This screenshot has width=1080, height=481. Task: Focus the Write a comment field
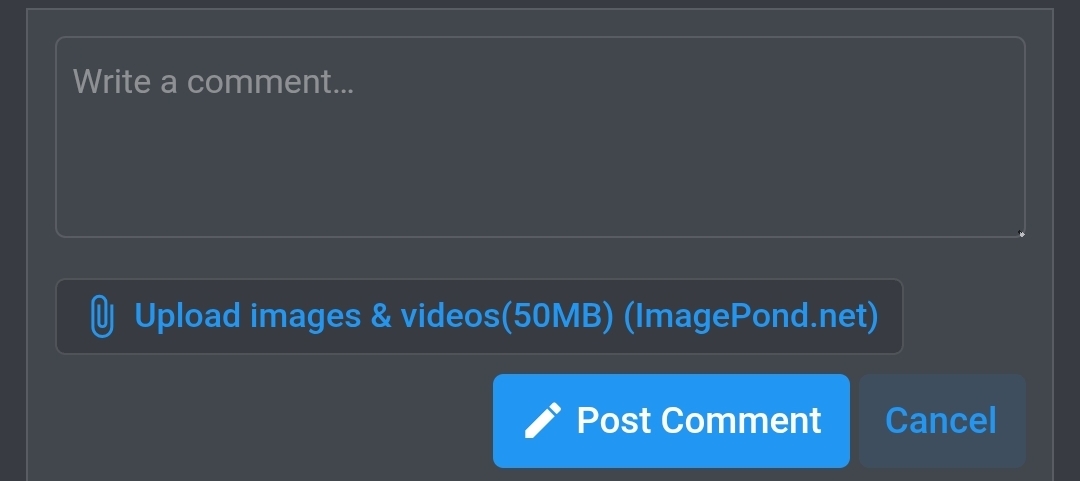pos(540,137)
